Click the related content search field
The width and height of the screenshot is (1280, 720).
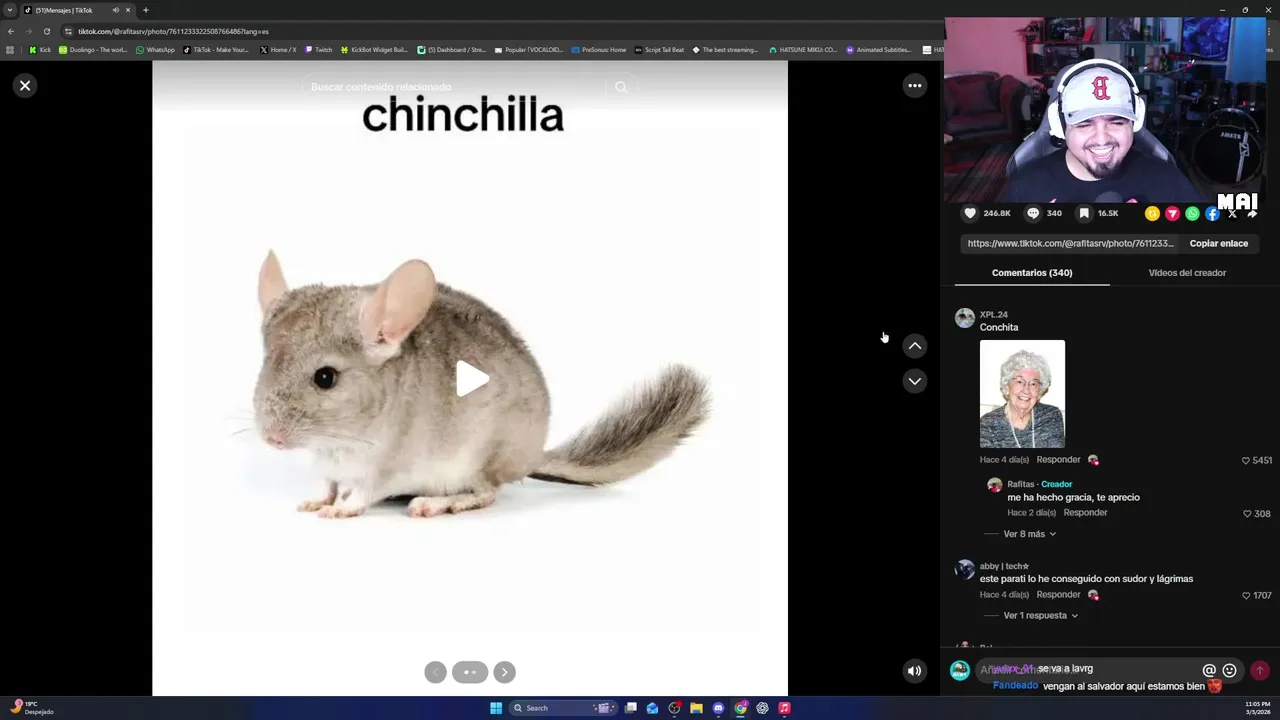pos(455,87)
